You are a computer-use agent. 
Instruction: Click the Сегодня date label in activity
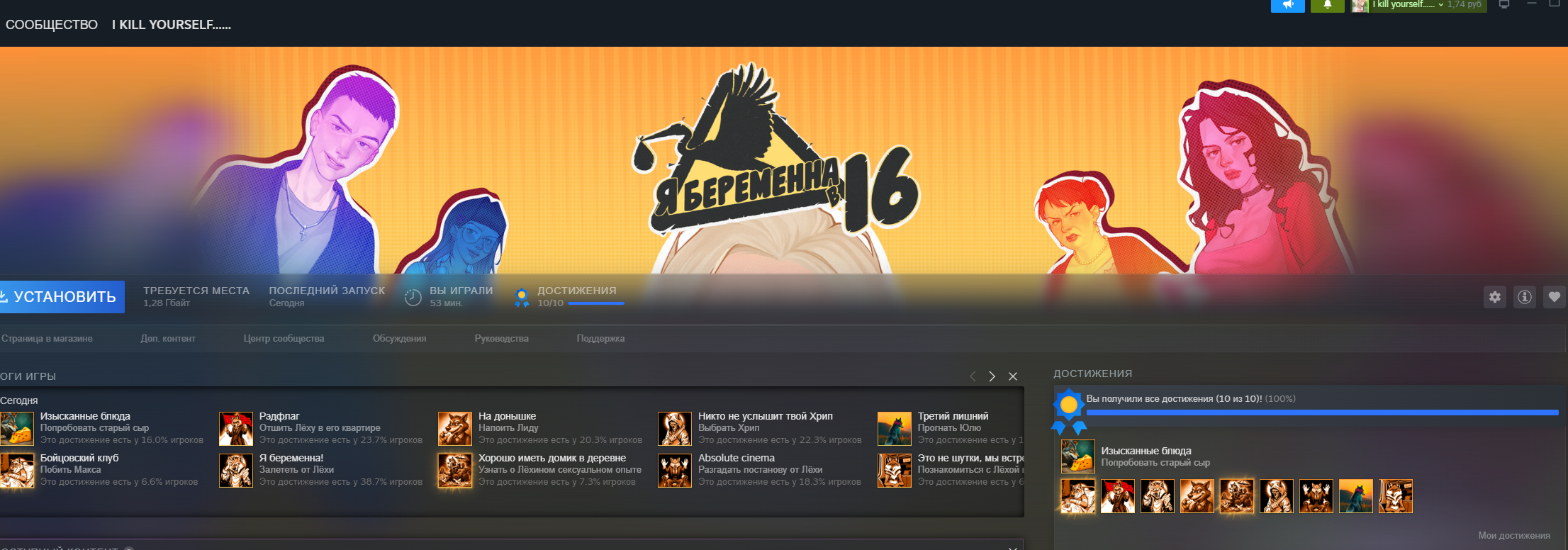19,400
